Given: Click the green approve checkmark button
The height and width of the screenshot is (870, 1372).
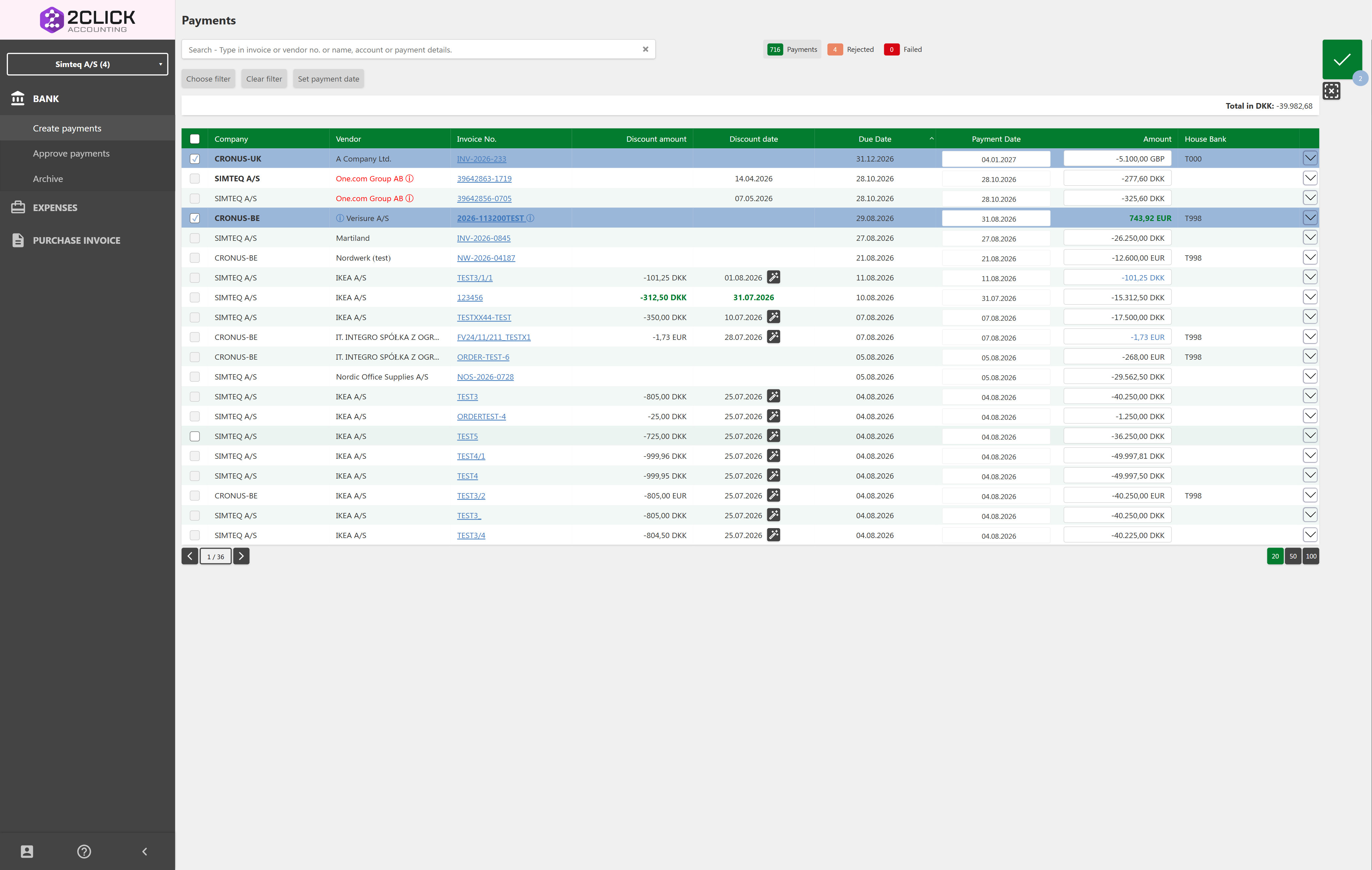Looking at the screenshot, I should (1342, 59).
